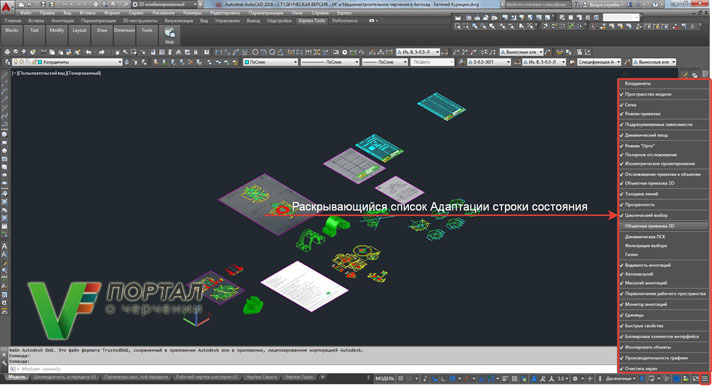The image size is (712, 386).
Task: Select the Circle draw icon in toolbar
Action: (255, 52)
